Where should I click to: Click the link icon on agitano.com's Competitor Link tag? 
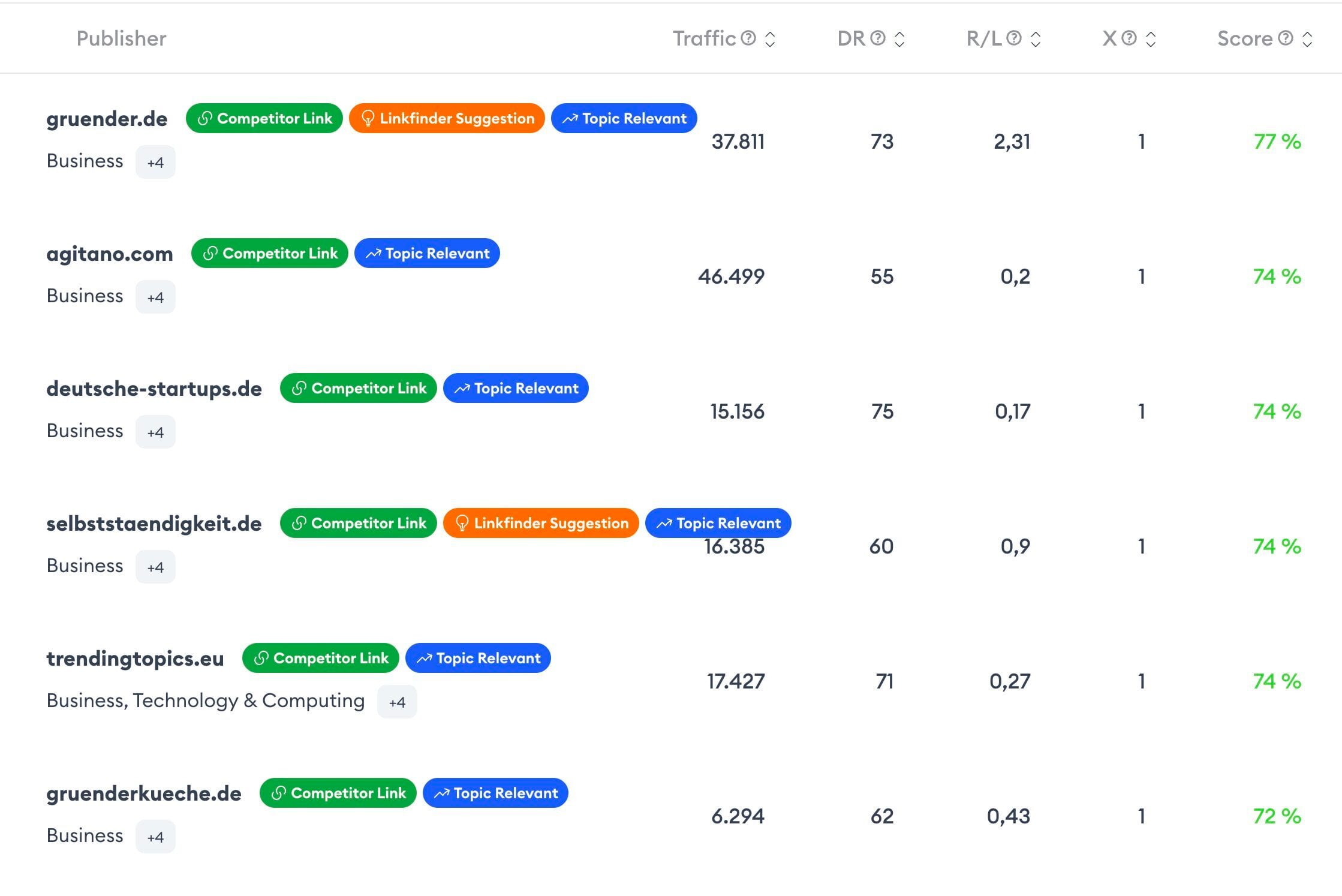coord(210,253)
